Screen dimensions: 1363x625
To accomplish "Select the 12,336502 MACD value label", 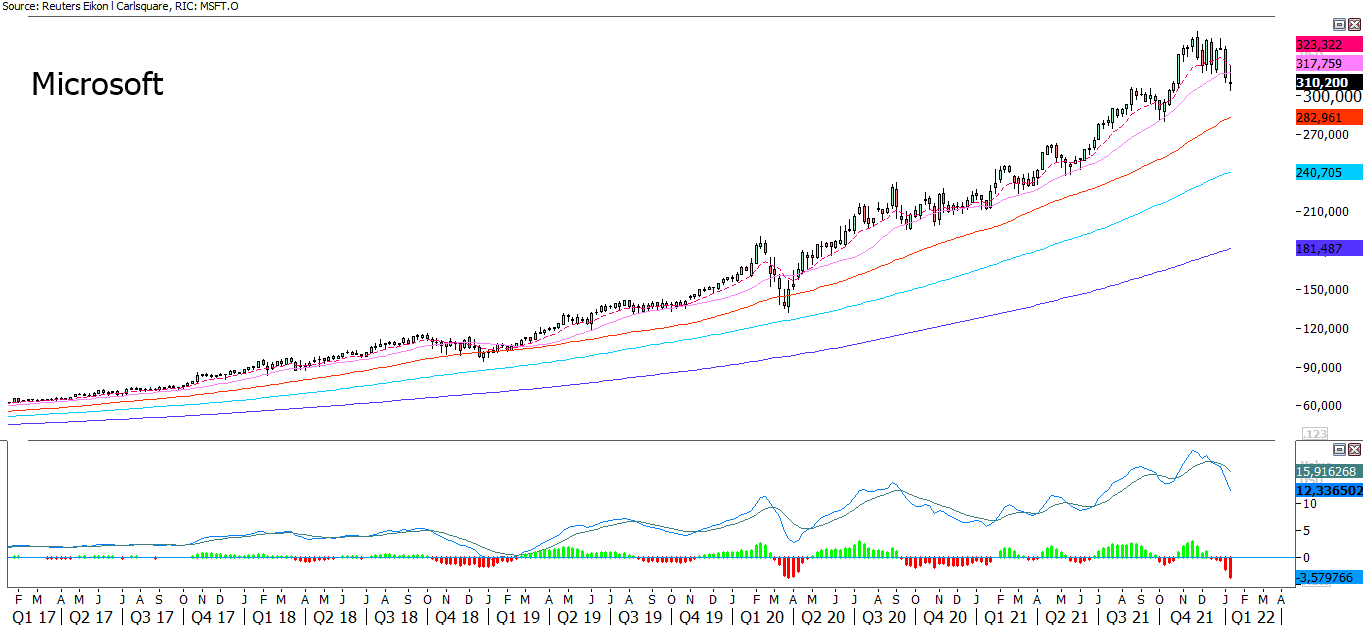I will tap(1328, 490).
